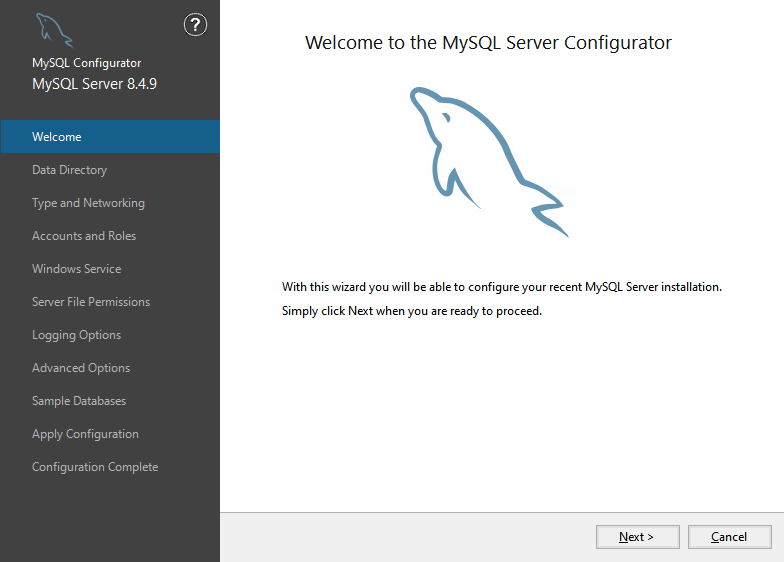Click the 'With this wizard' description text

coord(501,287)
